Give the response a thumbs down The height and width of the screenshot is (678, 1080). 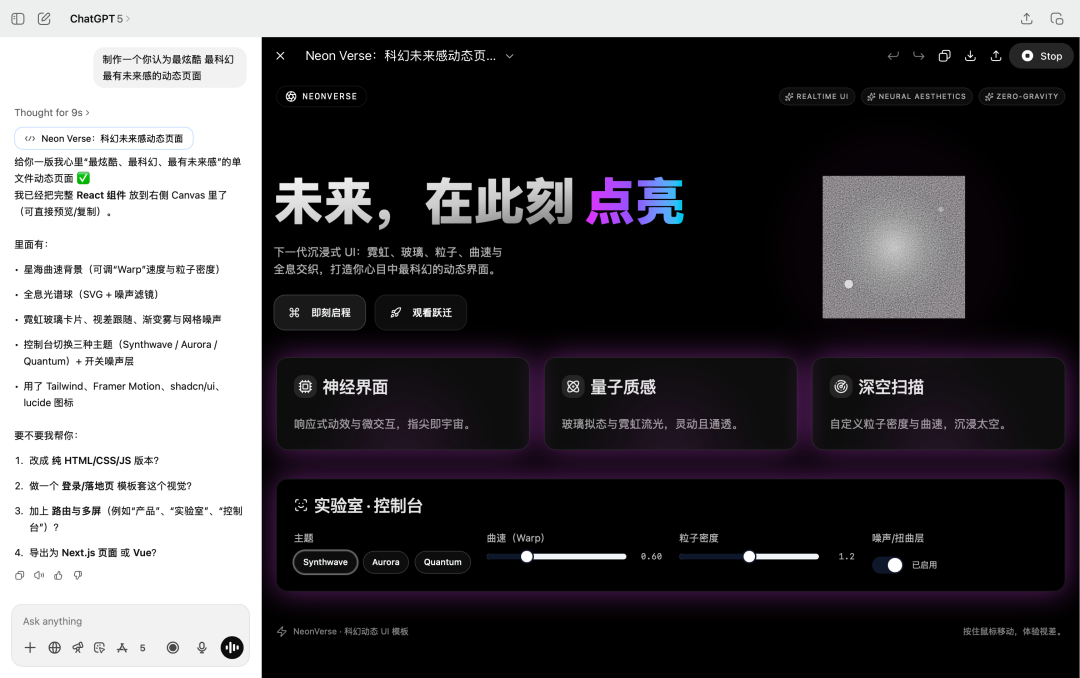point(78,575)
